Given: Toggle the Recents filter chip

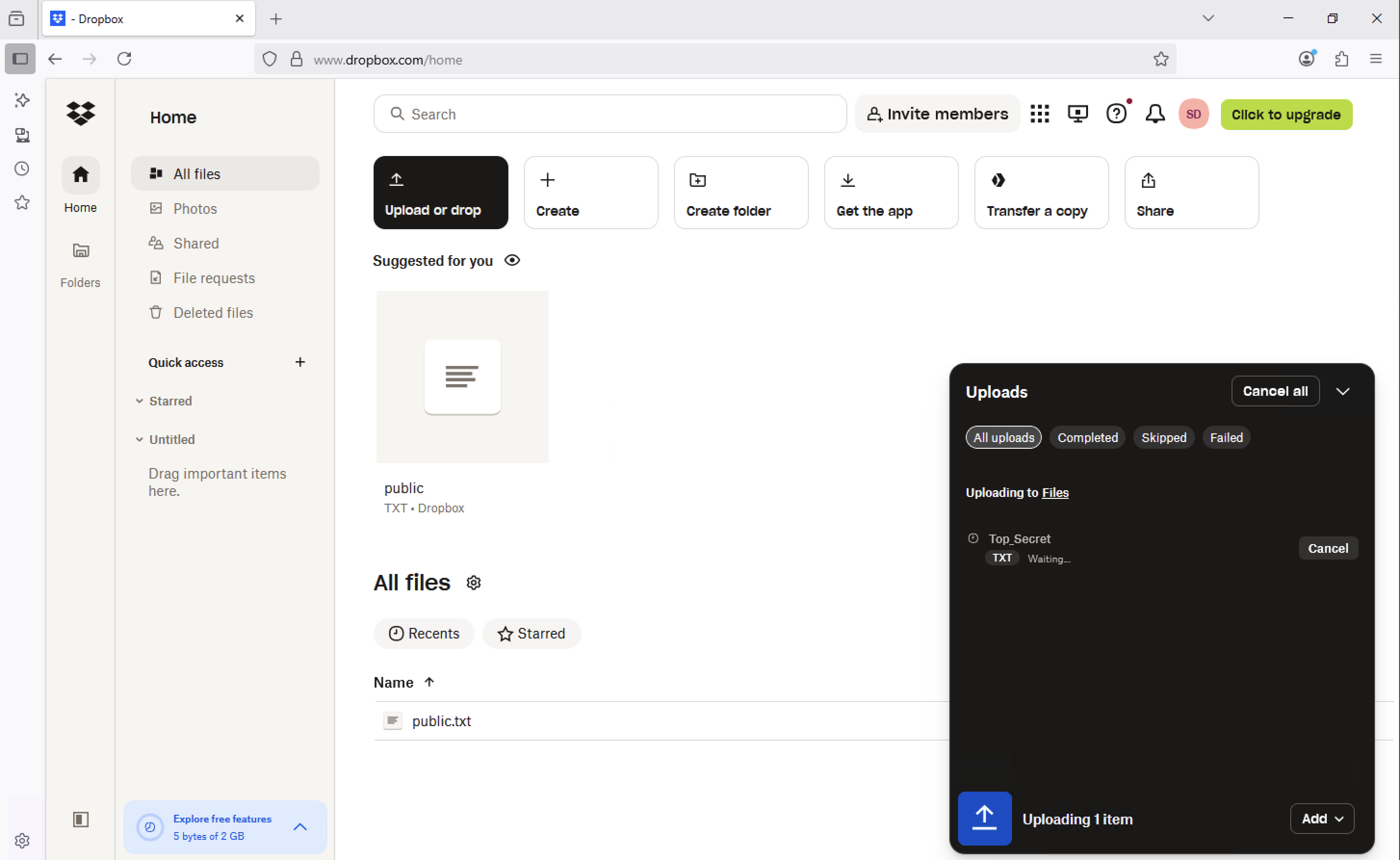Looking at the screenshot, I should coord(424,634).
